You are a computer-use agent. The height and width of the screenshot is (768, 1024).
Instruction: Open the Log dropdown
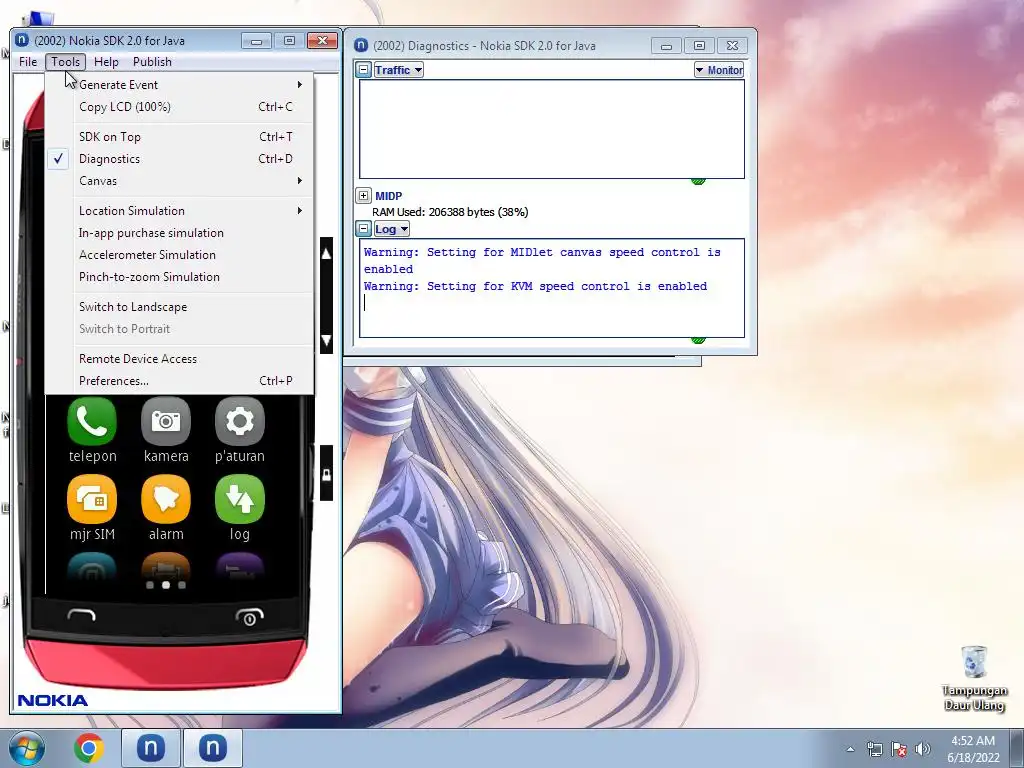click(391, 229)
